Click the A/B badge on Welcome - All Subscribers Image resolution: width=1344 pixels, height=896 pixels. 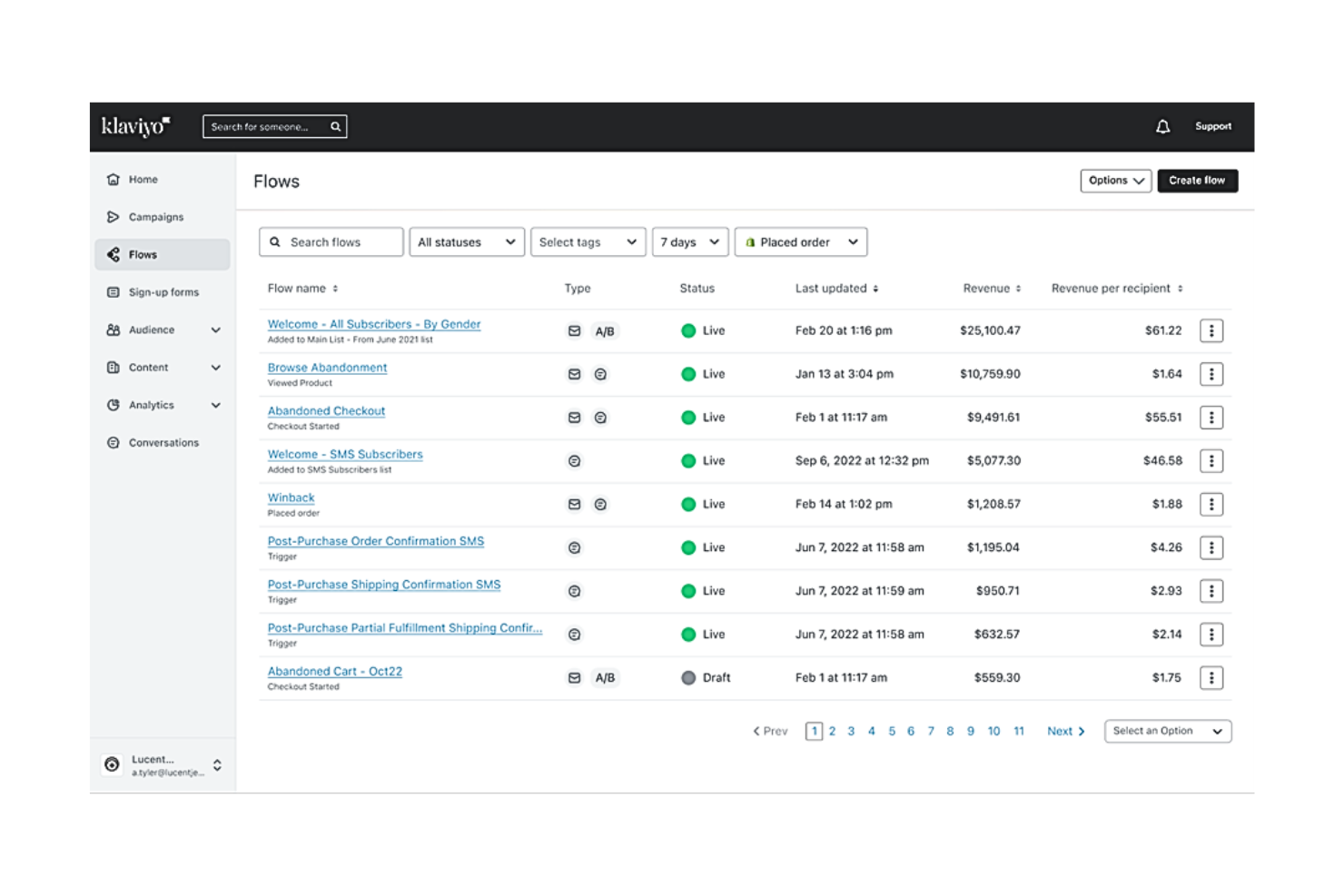(x=605, y=330)
